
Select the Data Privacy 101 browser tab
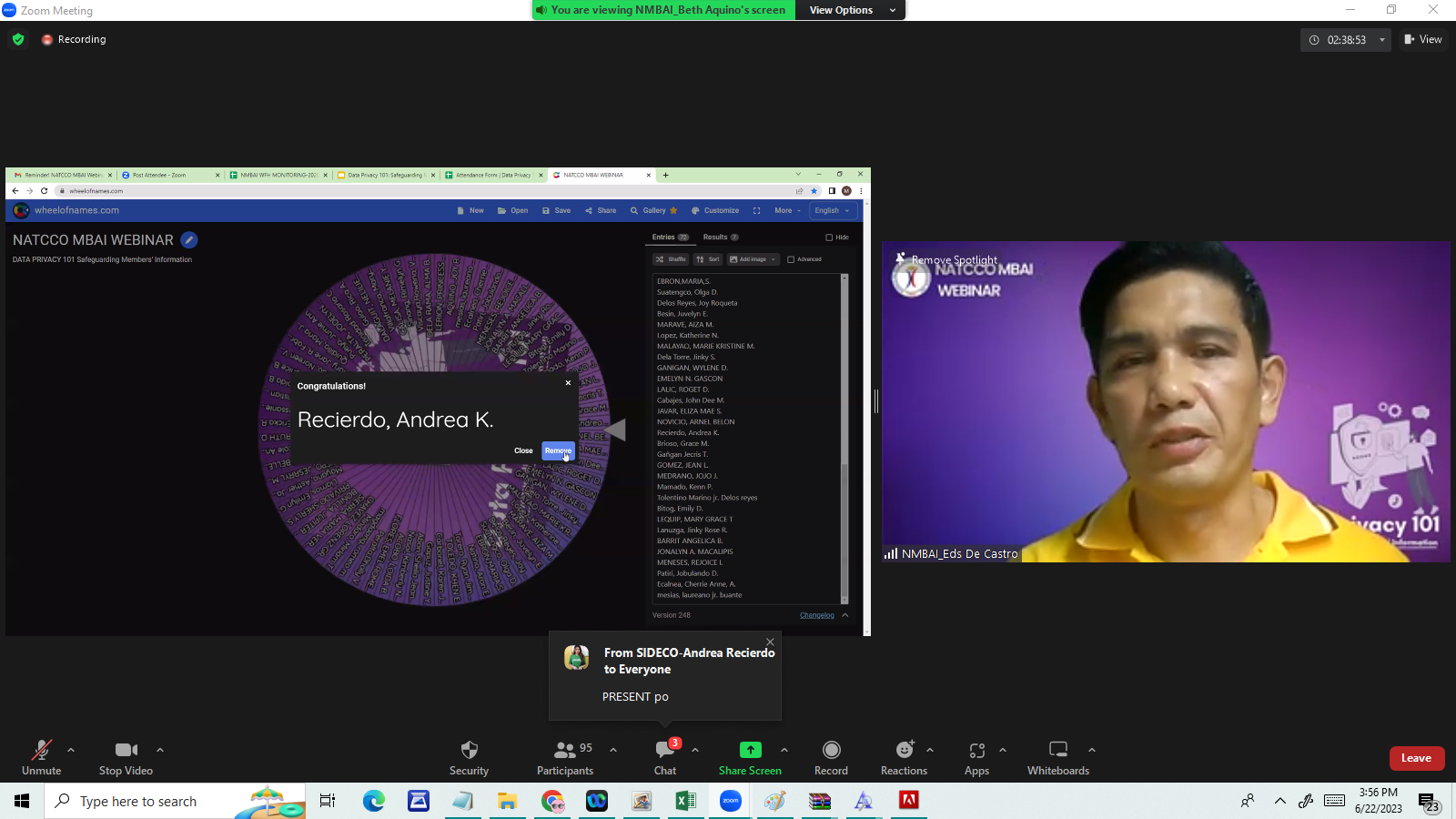click(386, 175)
